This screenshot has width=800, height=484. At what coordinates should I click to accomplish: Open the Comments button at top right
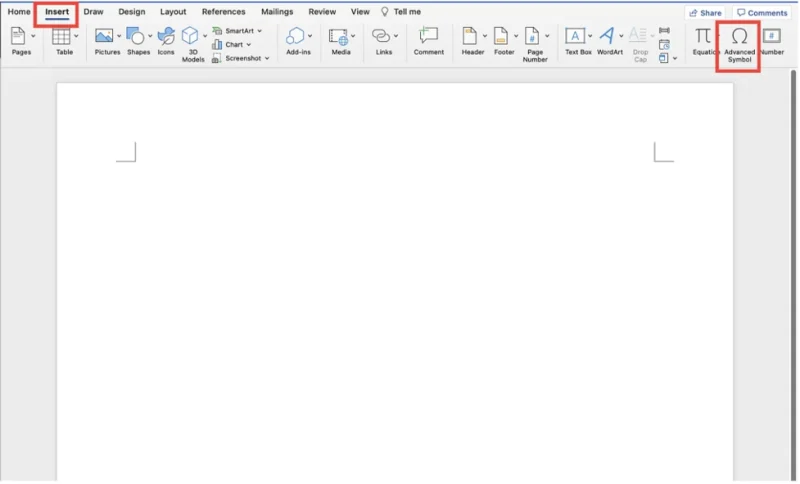tap(762, 13)
